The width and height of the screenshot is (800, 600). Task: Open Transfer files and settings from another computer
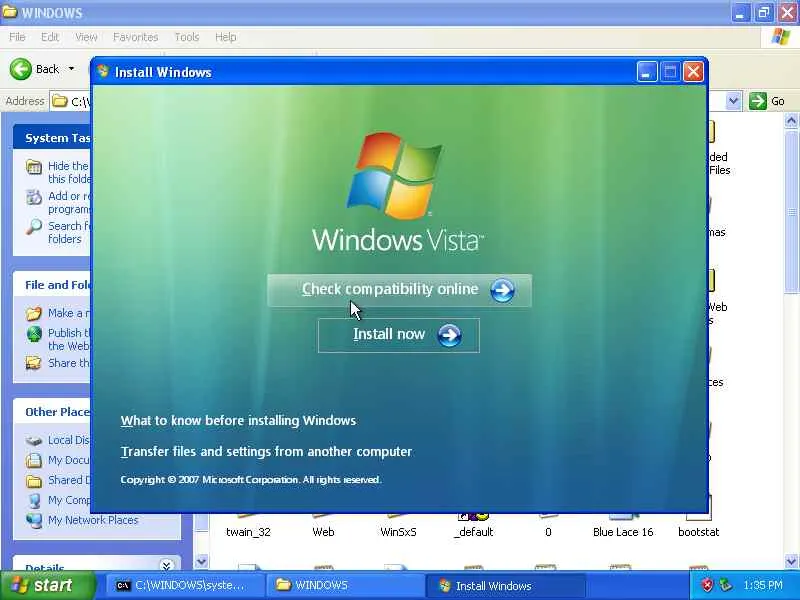[266, 452]
